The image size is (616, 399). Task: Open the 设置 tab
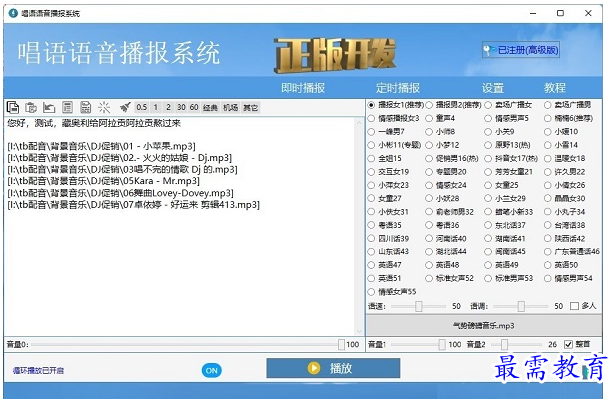pyautogui.click(x=493, y=88)
